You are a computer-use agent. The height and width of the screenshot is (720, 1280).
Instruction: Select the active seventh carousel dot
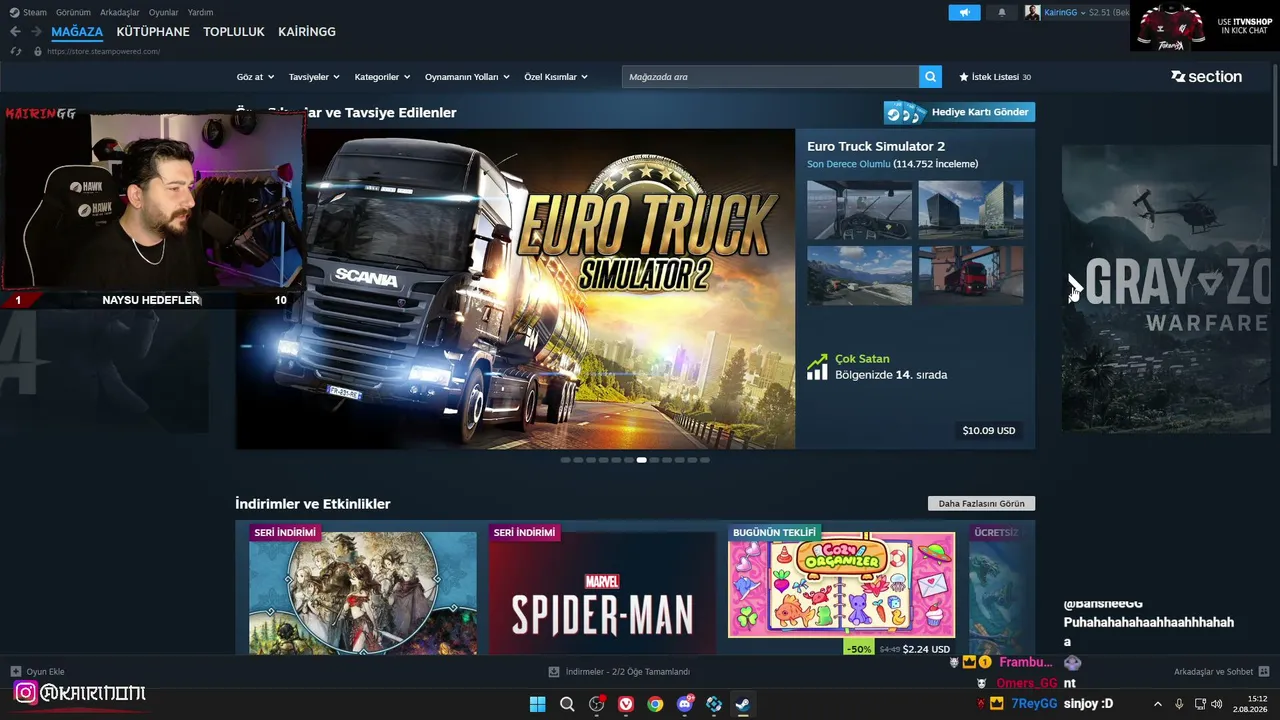[x=641, y=460]
